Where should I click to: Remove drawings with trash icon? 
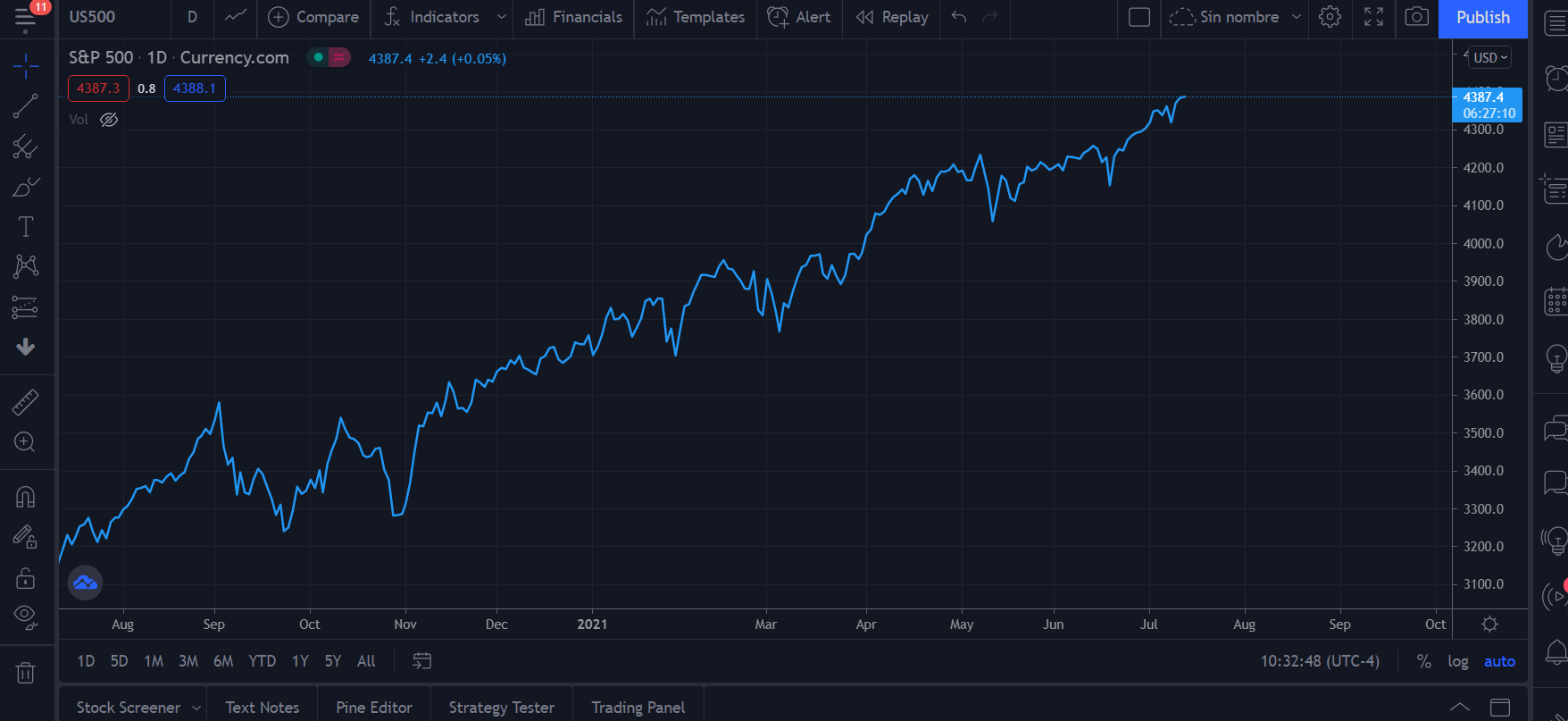26,673
